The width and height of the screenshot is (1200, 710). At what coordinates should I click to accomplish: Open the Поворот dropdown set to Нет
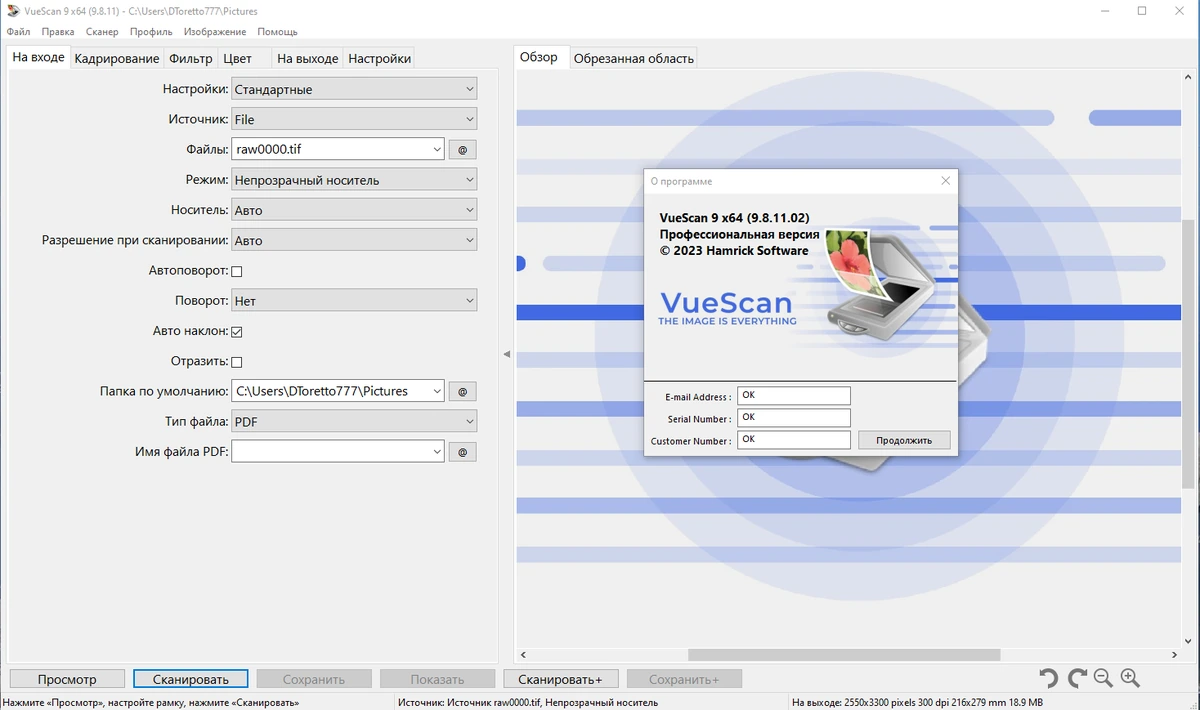[x=354, y=300]
